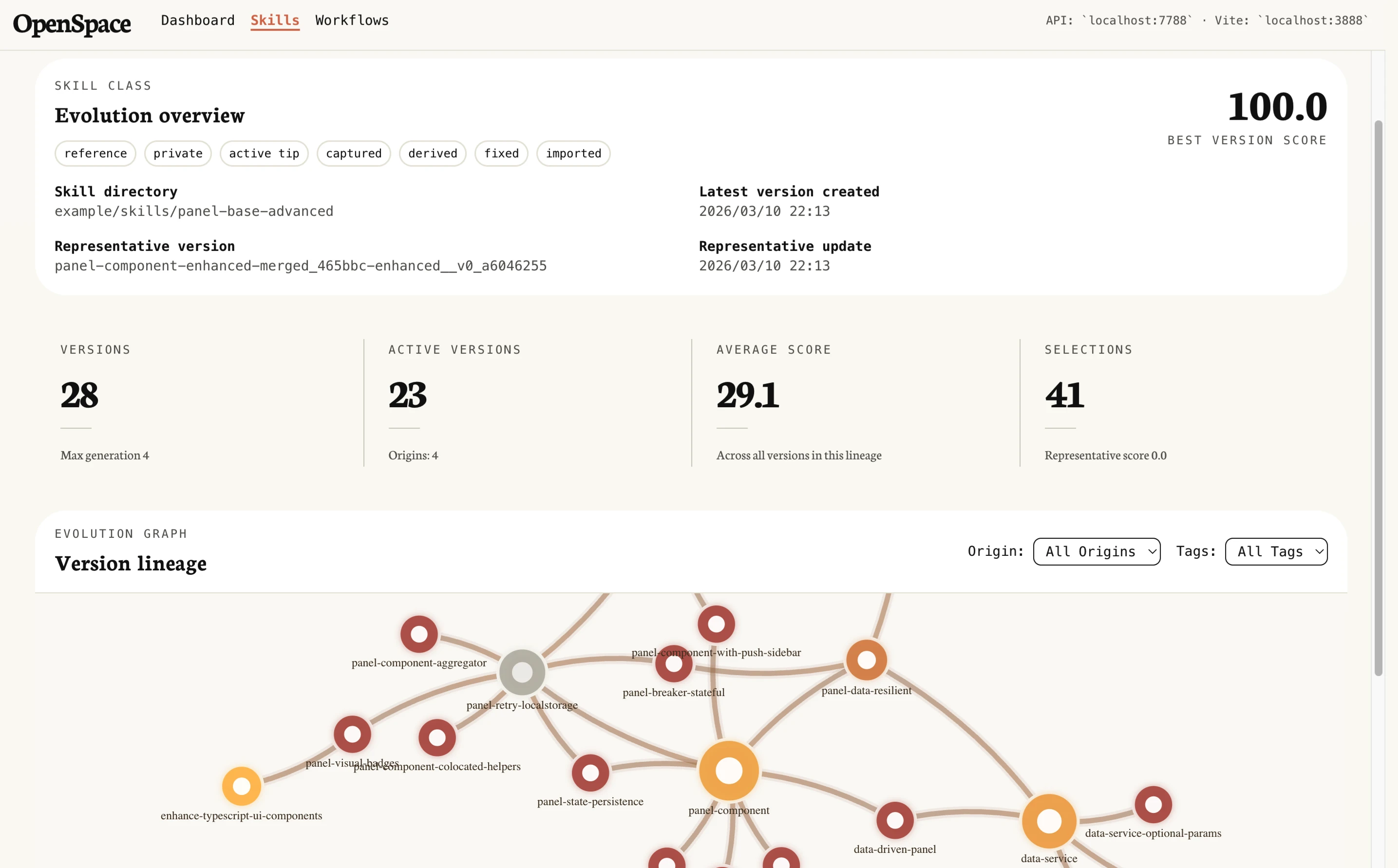Click the Selections count 41
Image resolution: width=1398 pixels, height=868 pixels.
click(x=1064, y=395)
